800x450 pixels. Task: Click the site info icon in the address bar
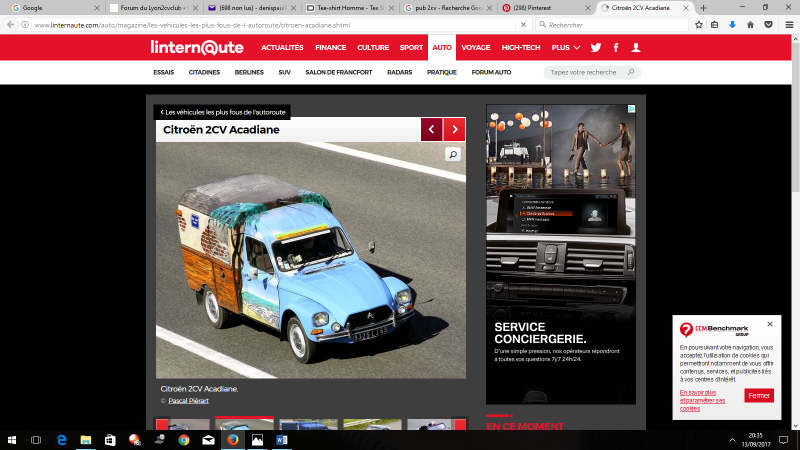pyautogui.click(x=24, y=24)
